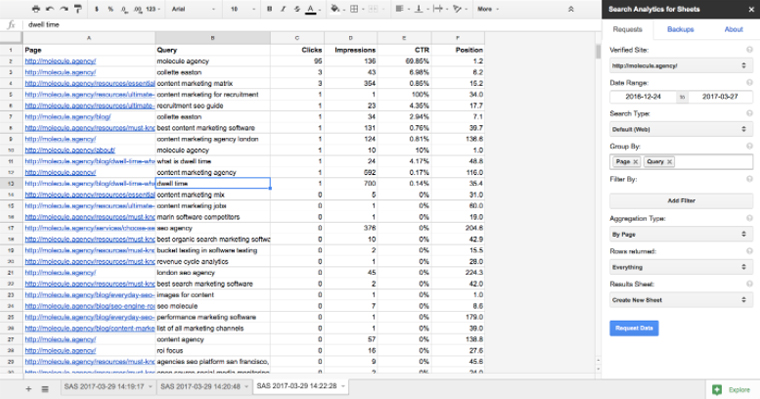
Task: Open the font size 10 dropdown
Action: point(242,9)
